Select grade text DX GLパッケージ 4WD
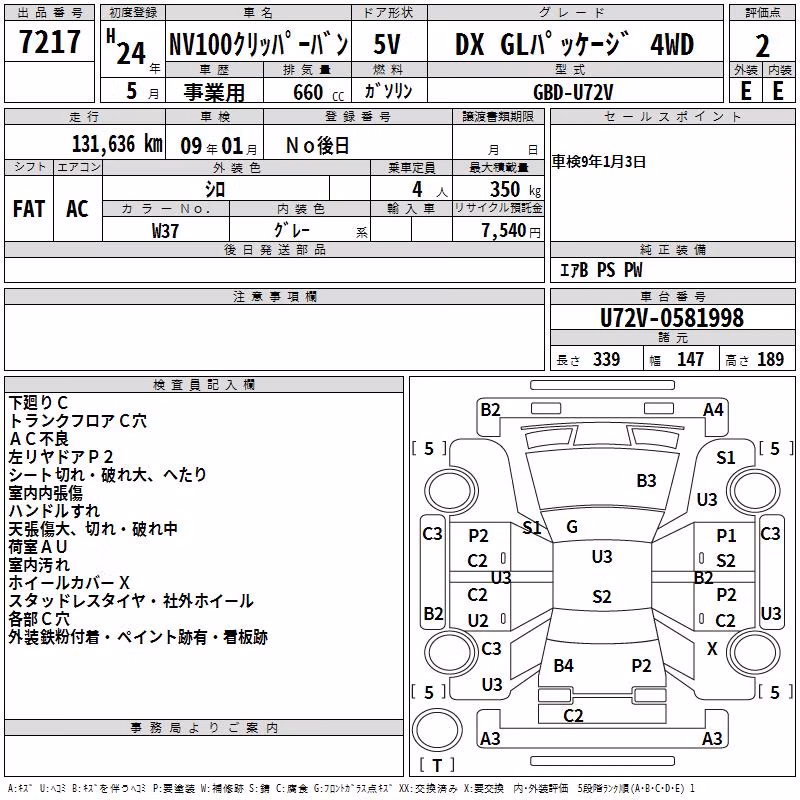Image resolution: width=800 pixels, height=800 pixels. coord(574,44)
